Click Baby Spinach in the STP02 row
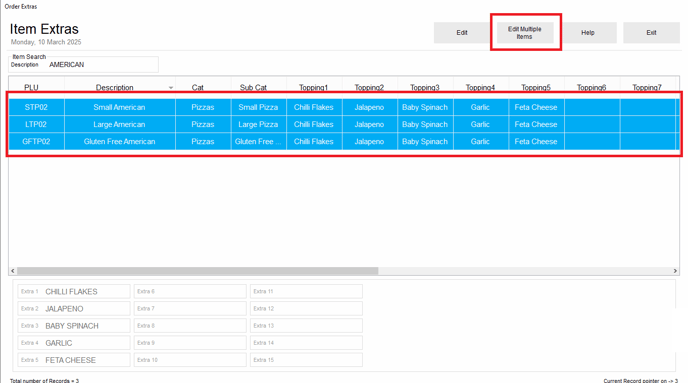 (426, 107)
